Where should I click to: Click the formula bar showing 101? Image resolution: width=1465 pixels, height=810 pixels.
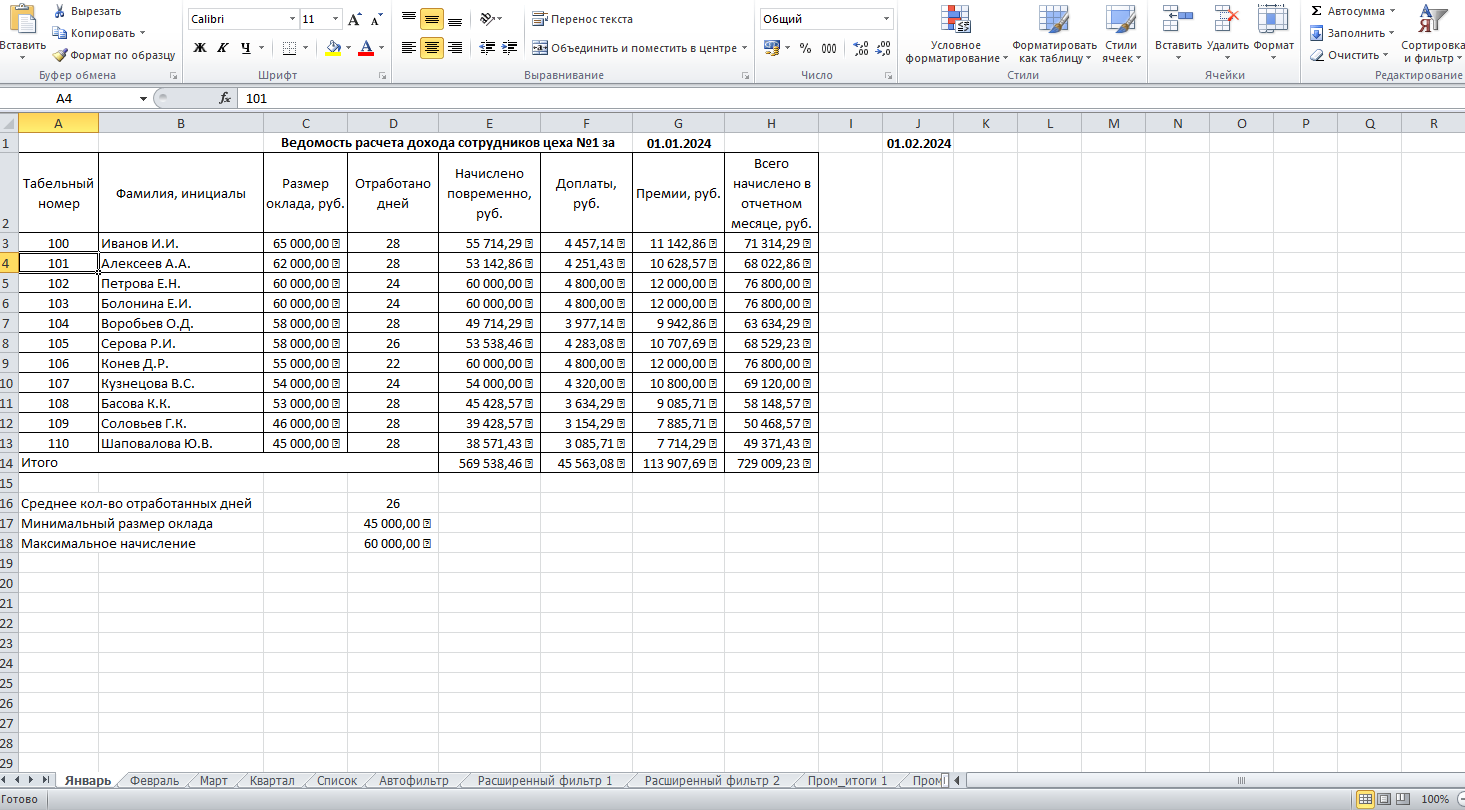tap(850, 98)
